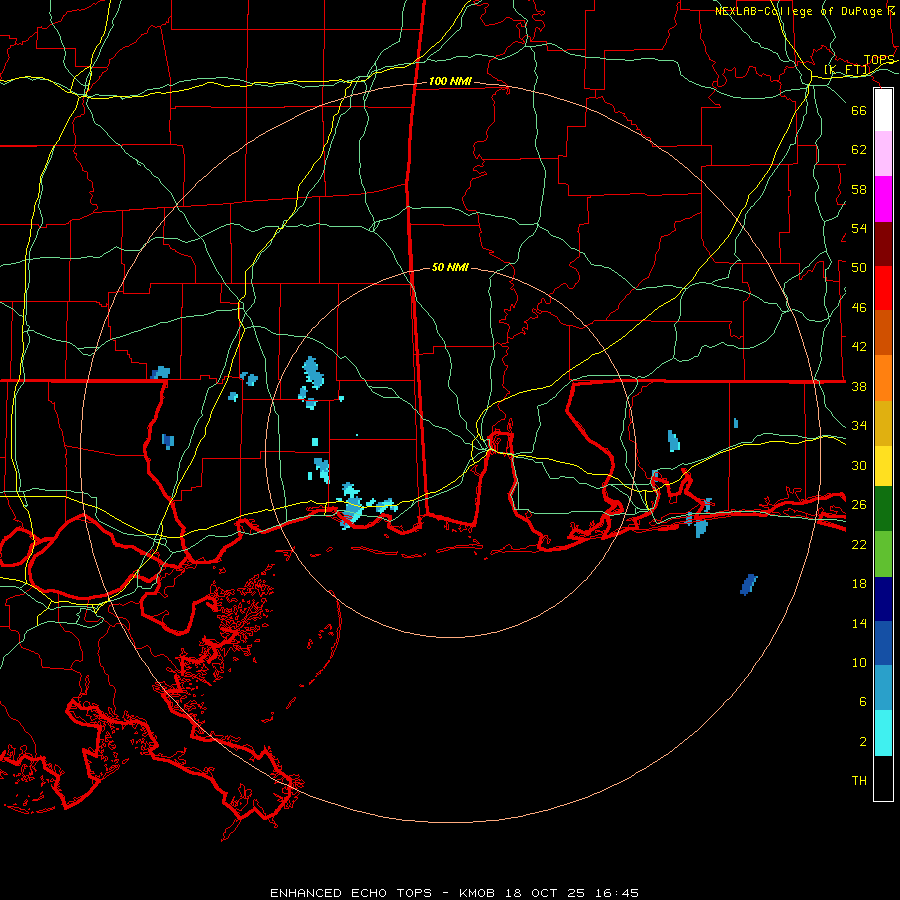Click the TH threshold label
Viewport: 900px width, 900px height.
tap(859, 781)
